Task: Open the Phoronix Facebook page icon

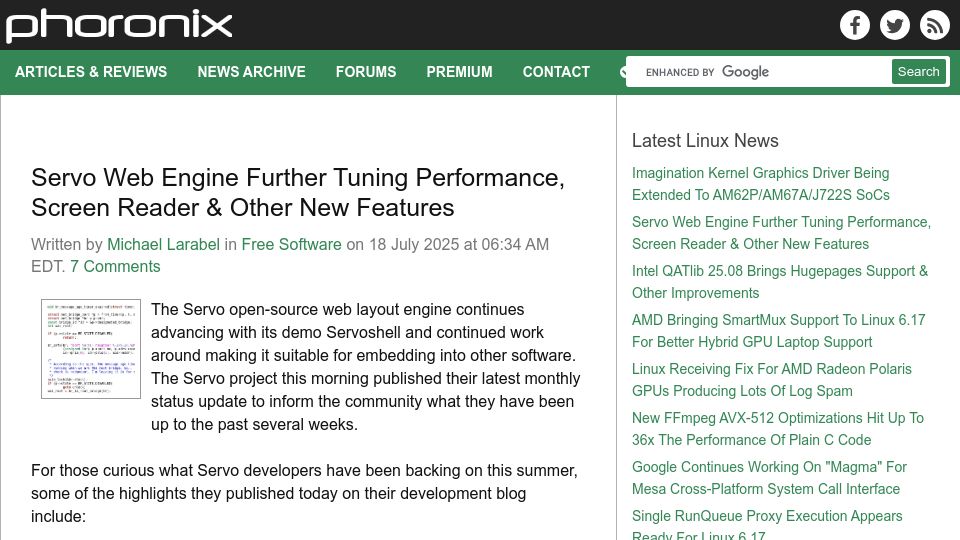Action: [x=855, y=25]
